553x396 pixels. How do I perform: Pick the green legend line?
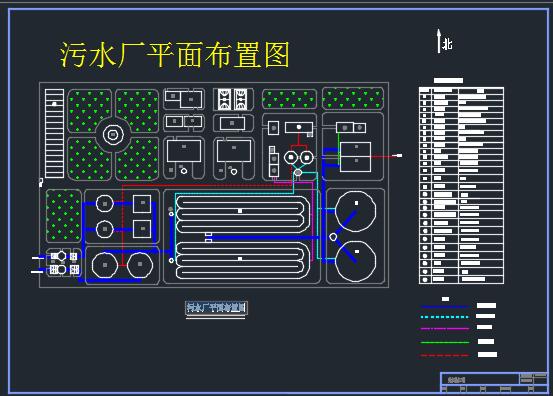point(444,342)
